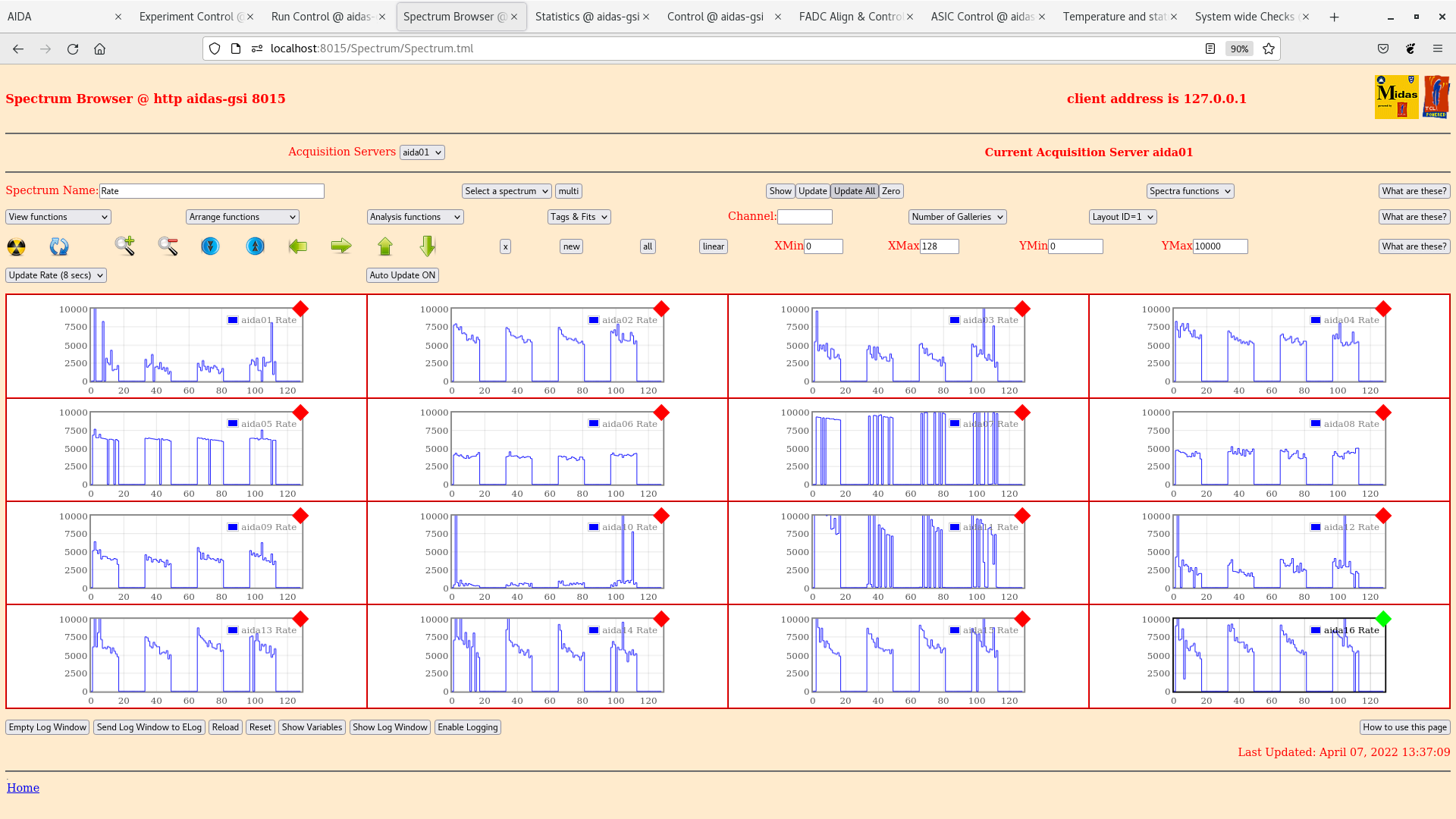Switch to the Temperature and status tab
Image resolution: width=1456 pixels, height=819 pixels.
coord(1113,17)
